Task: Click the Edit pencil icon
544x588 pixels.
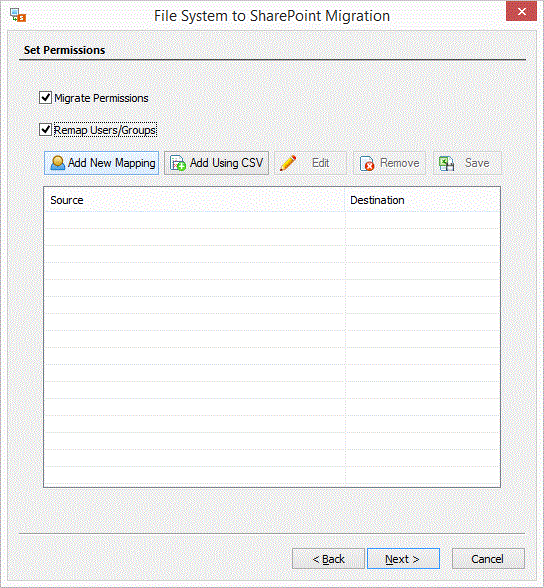Action: 288,163
